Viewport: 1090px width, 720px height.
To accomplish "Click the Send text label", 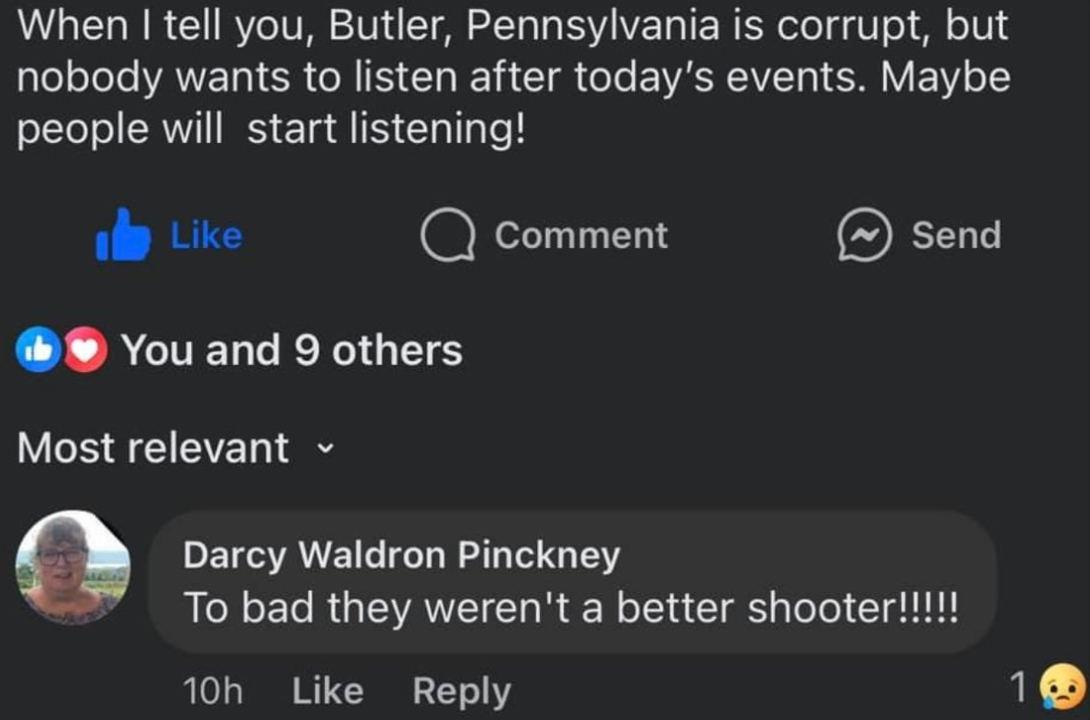I will (956, 235).
